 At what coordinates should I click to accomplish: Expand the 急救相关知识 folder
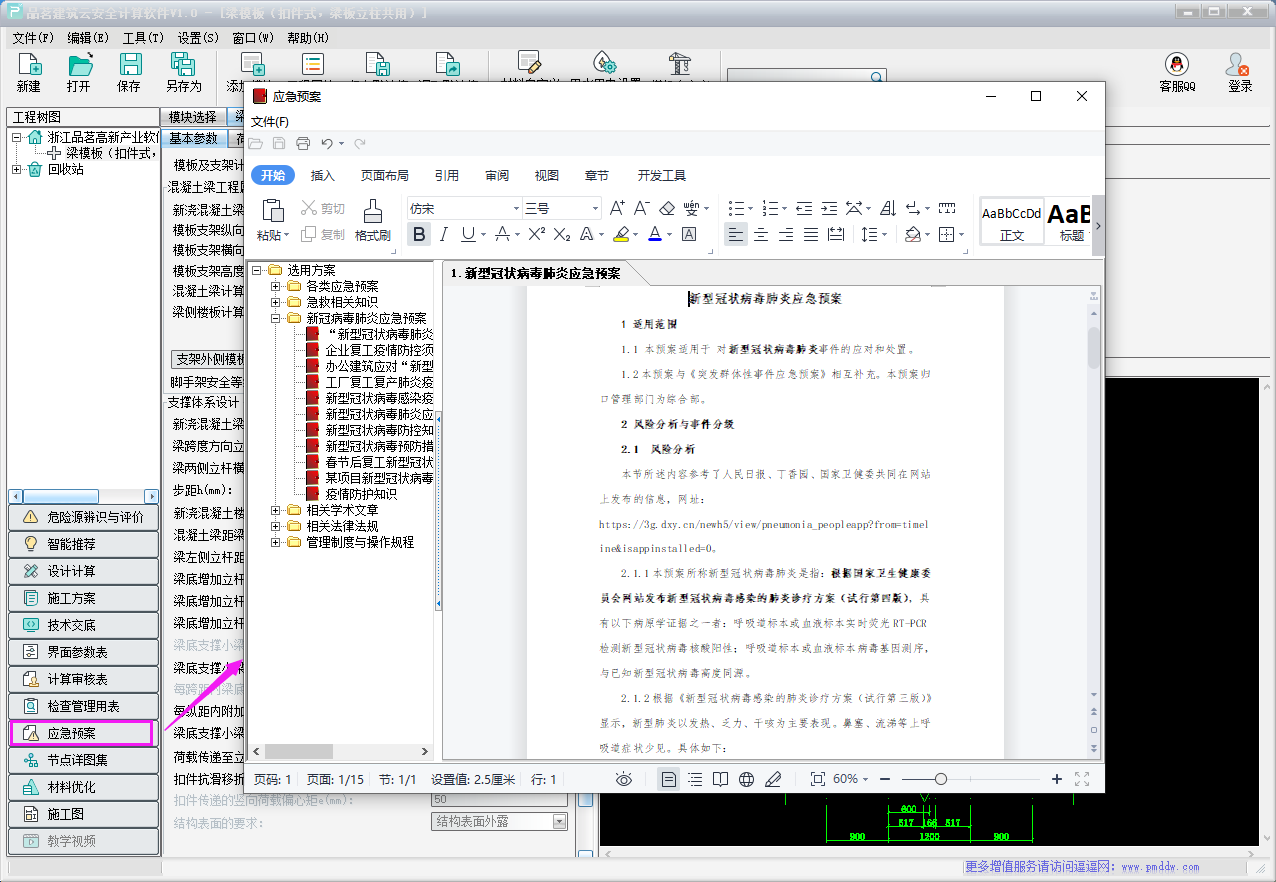[x=276, y=302]
